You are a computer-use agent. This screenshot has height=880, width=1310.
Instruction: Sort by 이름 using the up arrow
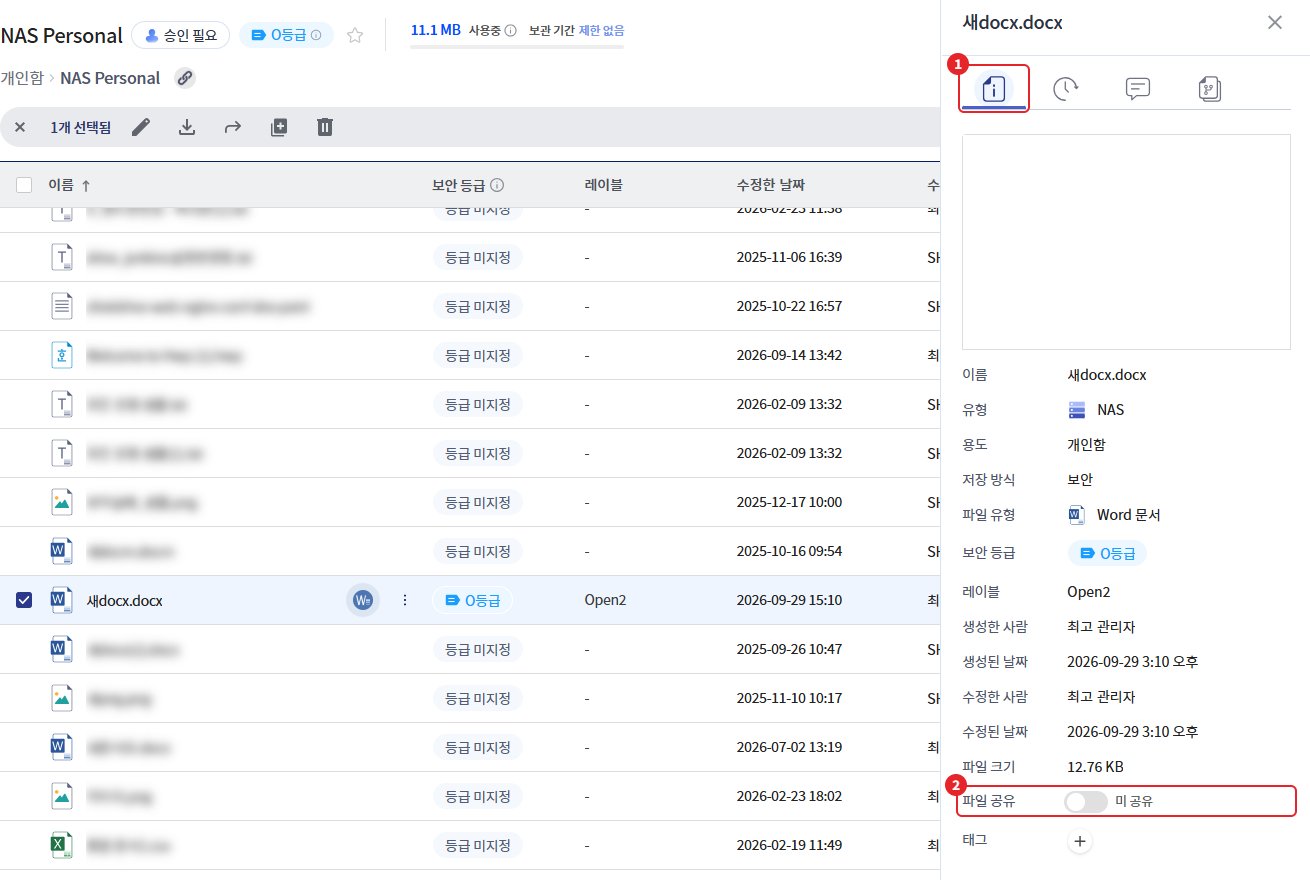coord(85,185)
